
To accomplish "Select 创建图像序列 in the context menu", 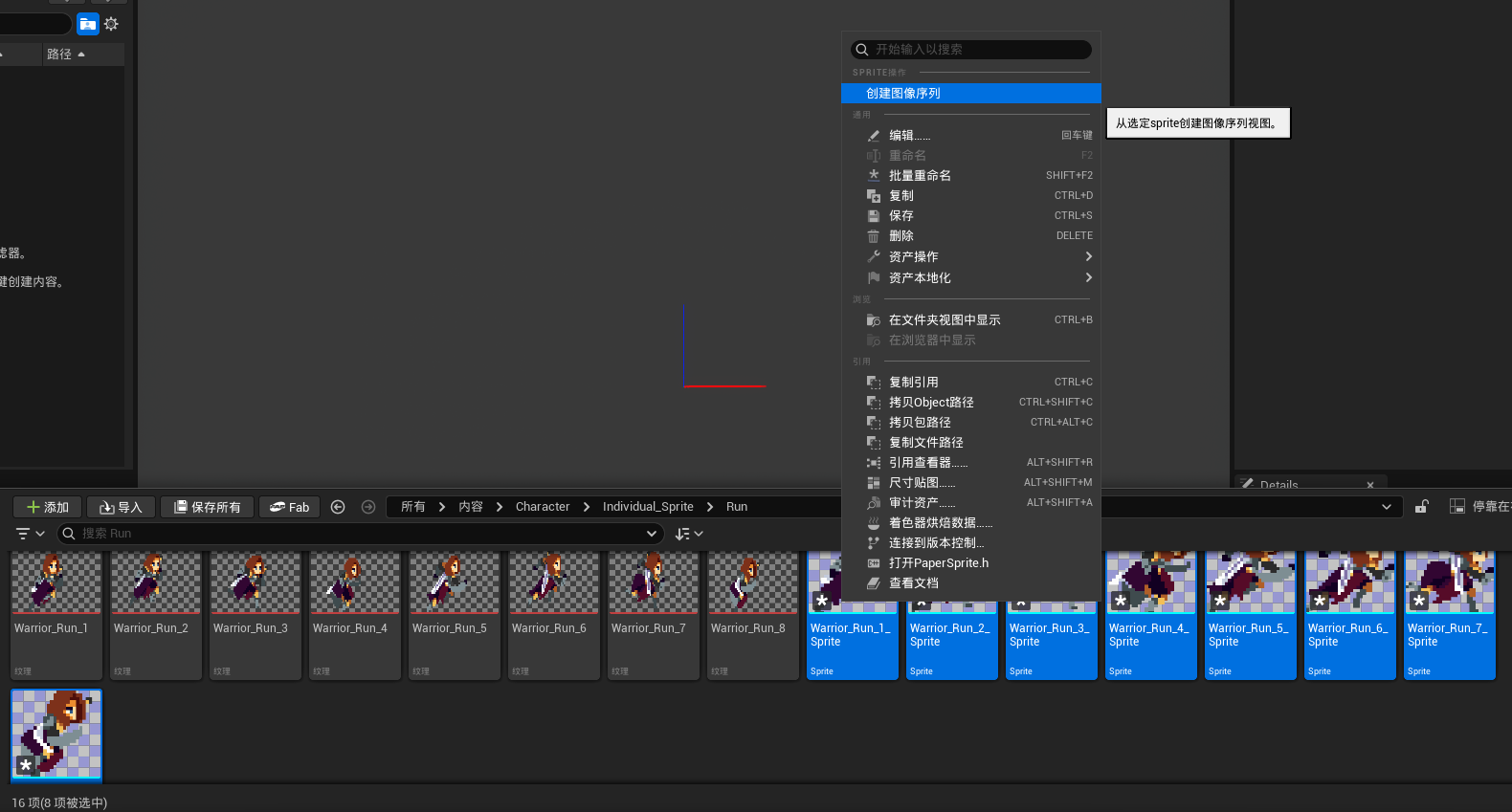I will 970,93.
